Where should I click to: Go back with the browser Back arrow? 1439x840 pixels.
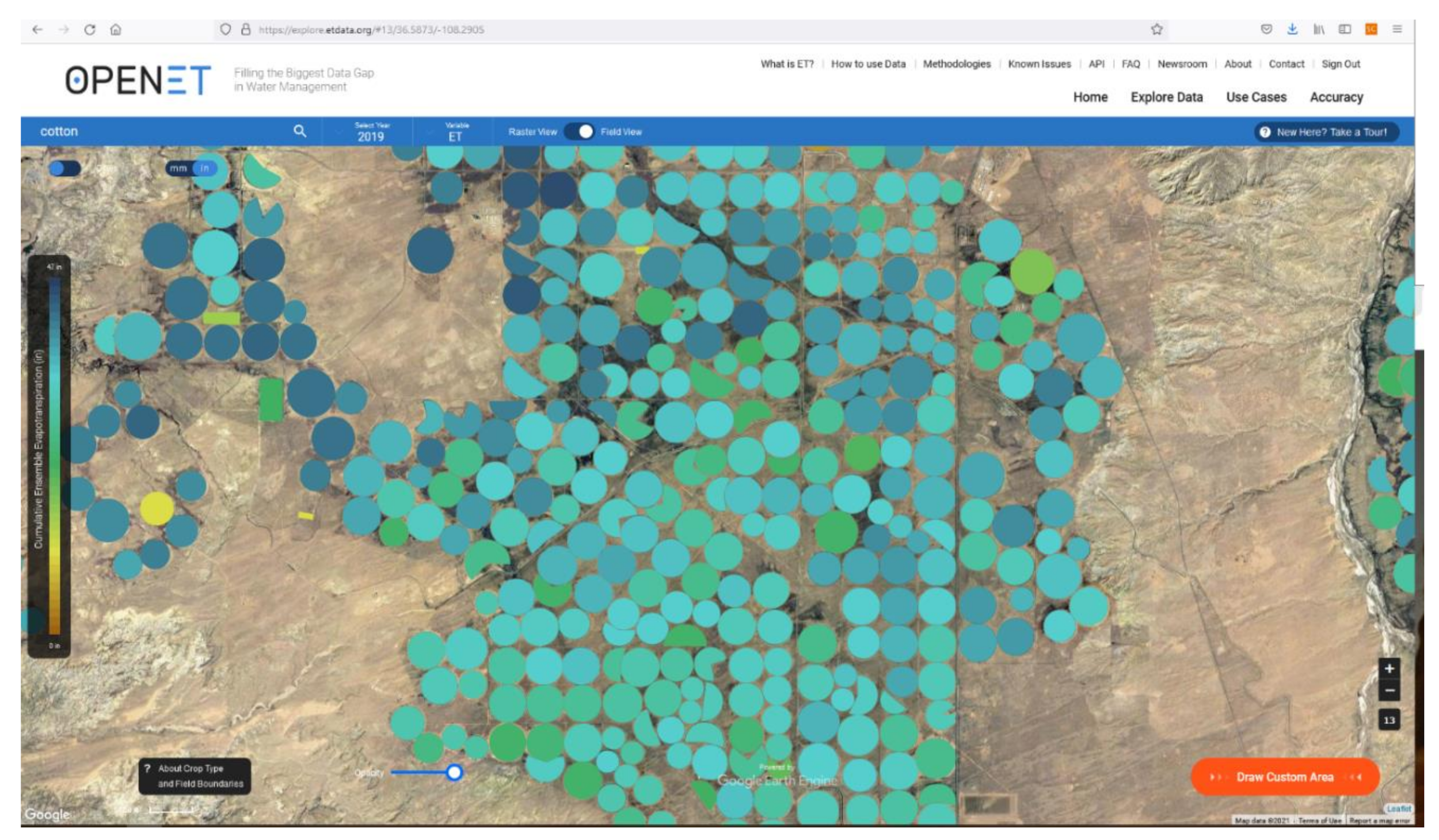tap(37, 29)
